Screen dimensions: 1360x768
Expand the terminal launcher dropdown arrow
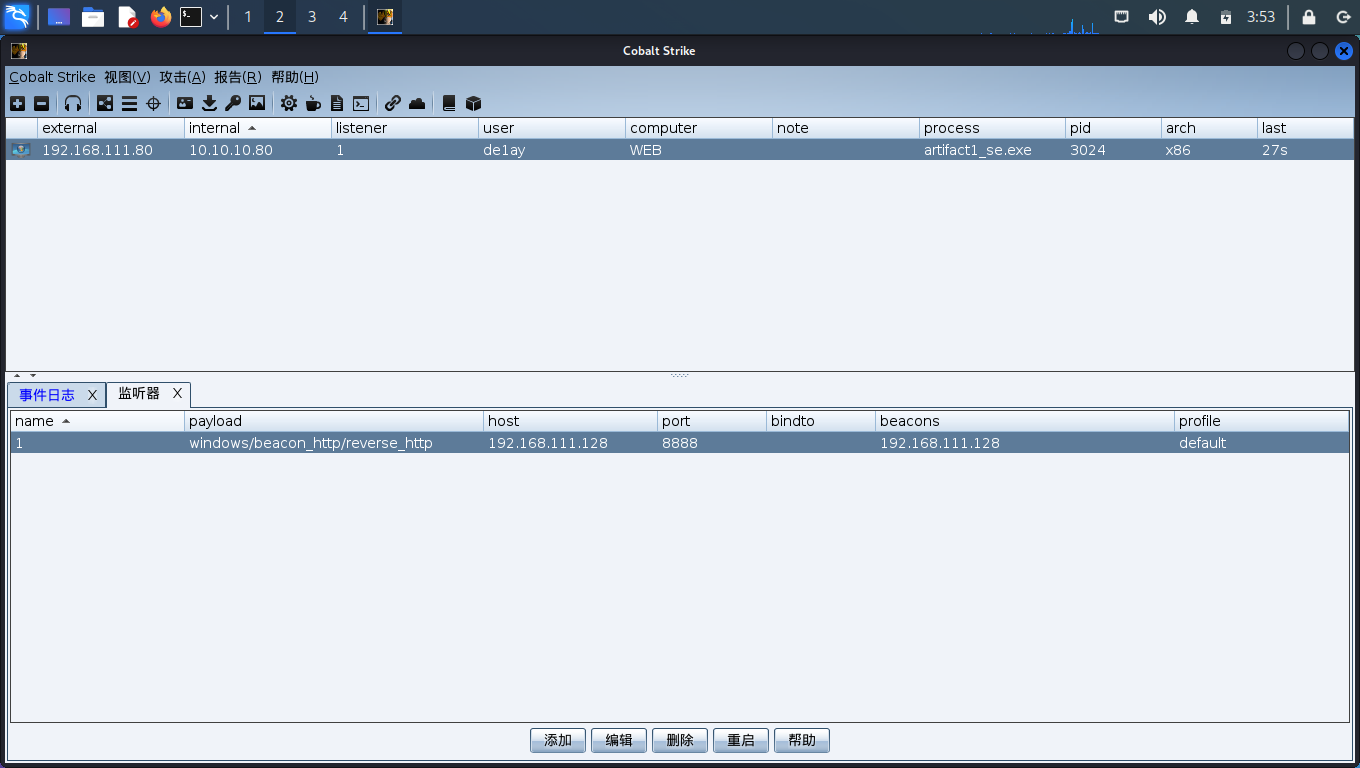(x=214, y=17)
